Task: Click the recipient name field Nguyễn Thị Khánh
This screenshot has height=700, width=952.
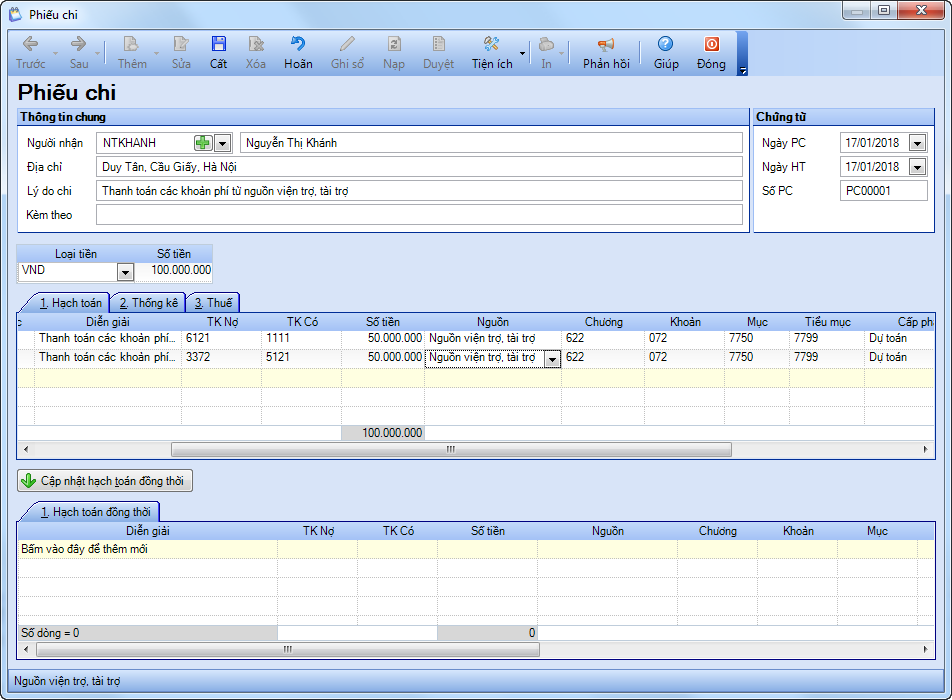Action: click(x=491, y=143)
